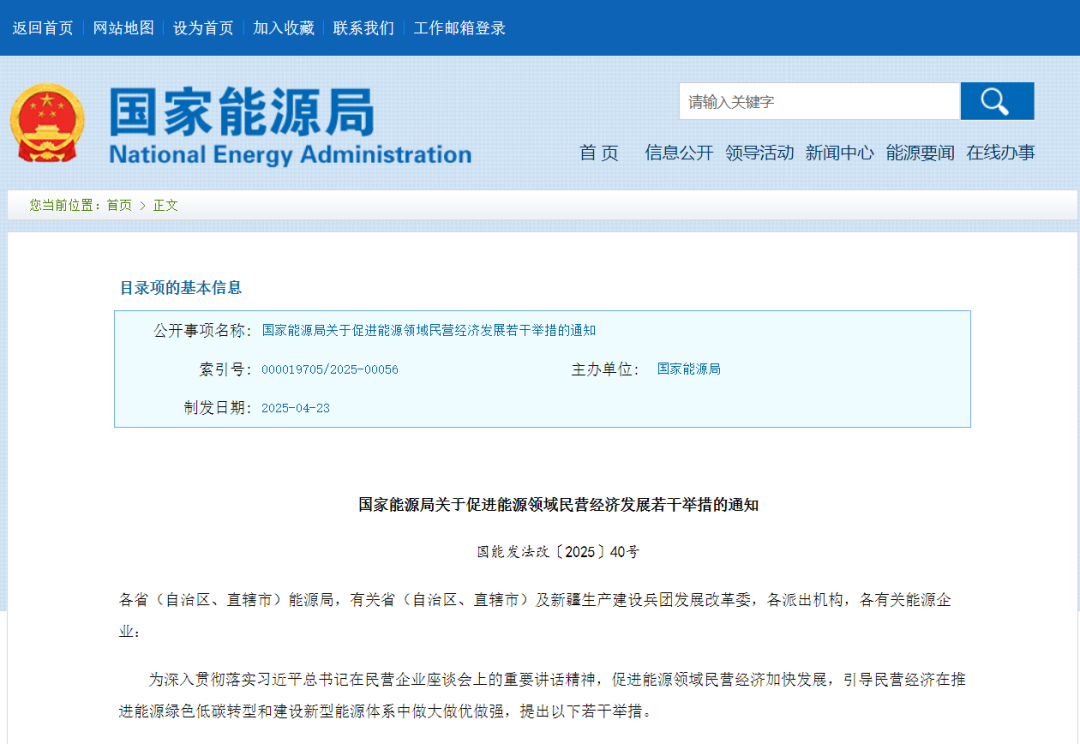Viewport: 1080px width, 744px height.
Task: Click the magnifying glass search icon
Action: [x=996, y=101]
